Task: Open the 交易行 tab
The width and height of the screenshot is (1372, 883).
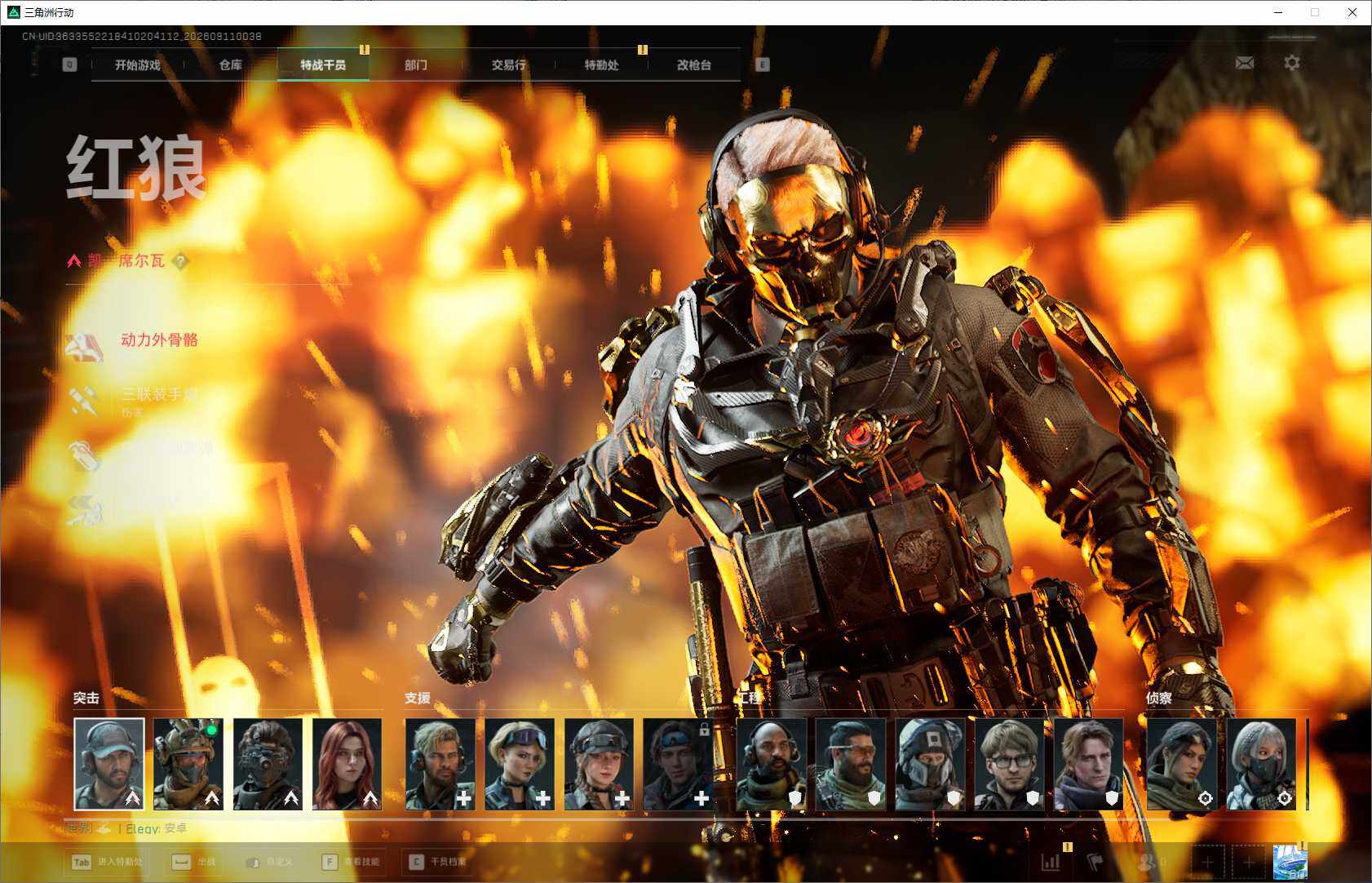Action: (509, 65)
